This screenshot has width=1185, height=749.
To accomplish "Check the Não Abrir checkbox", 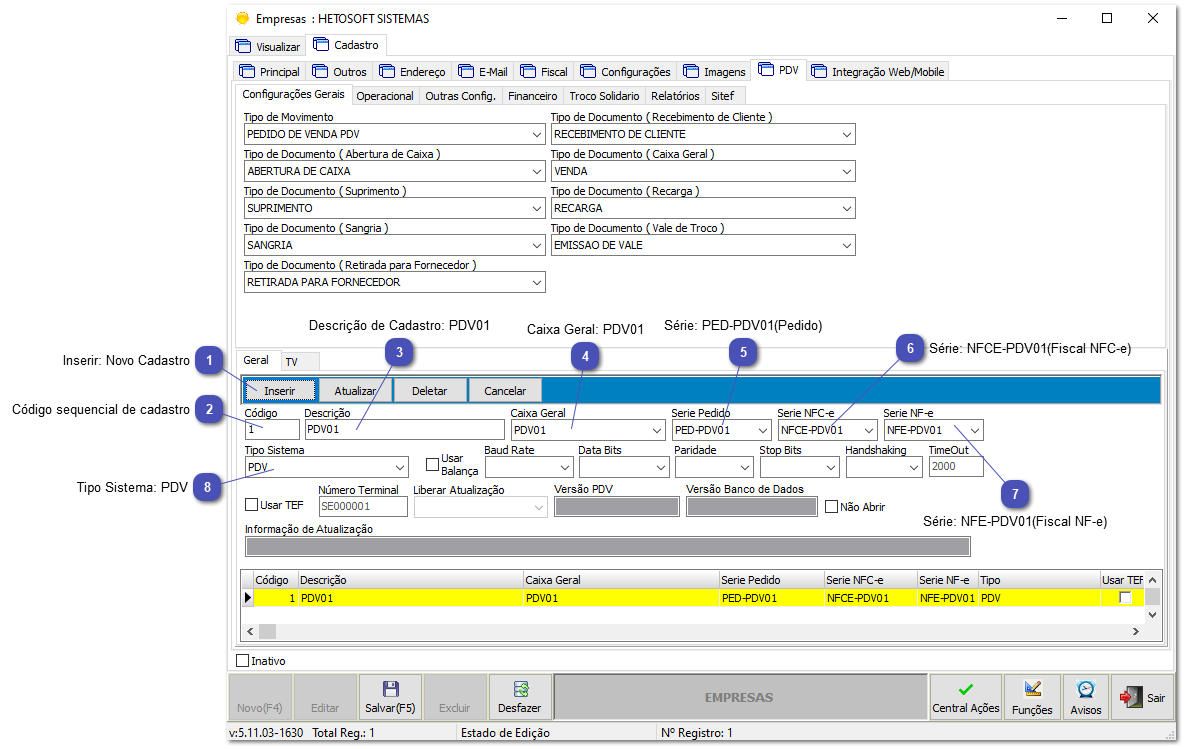I will pos(829,506).
